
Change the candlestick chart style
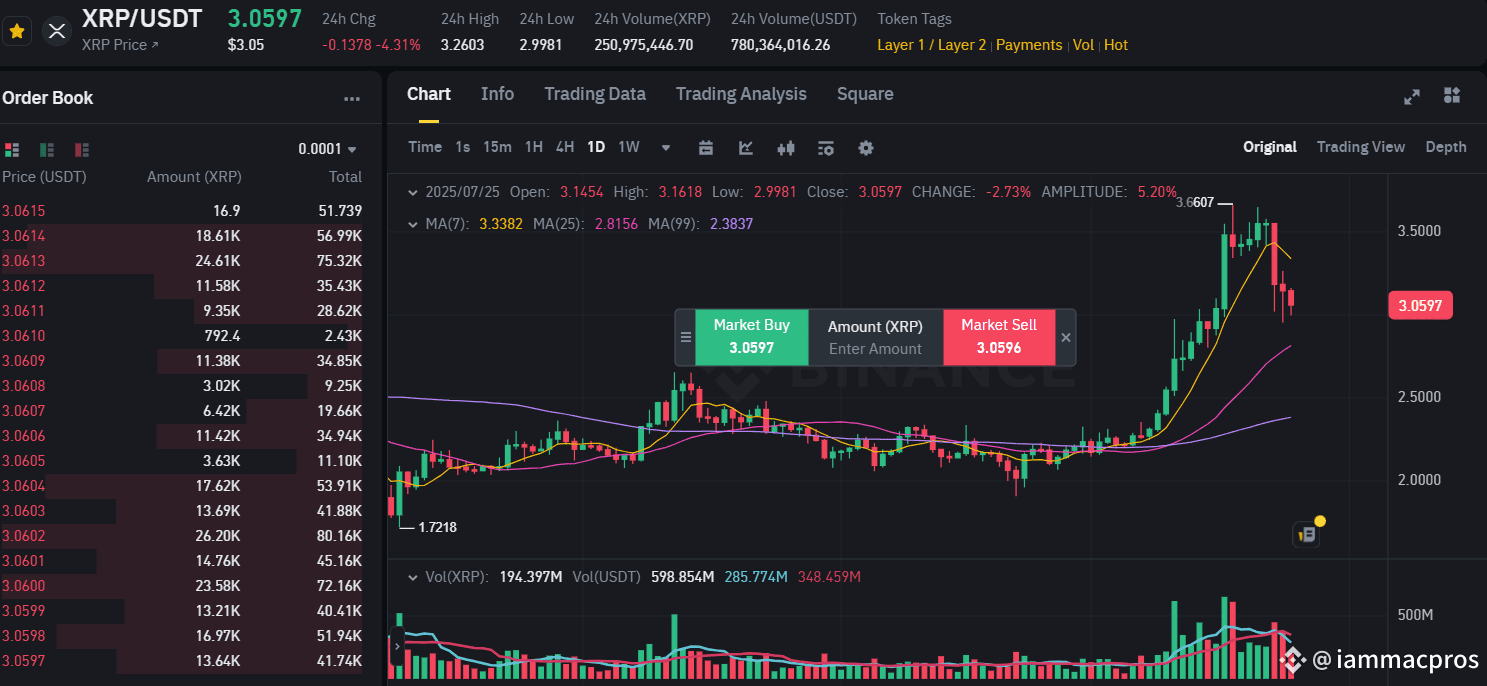(x=786, y=148)
